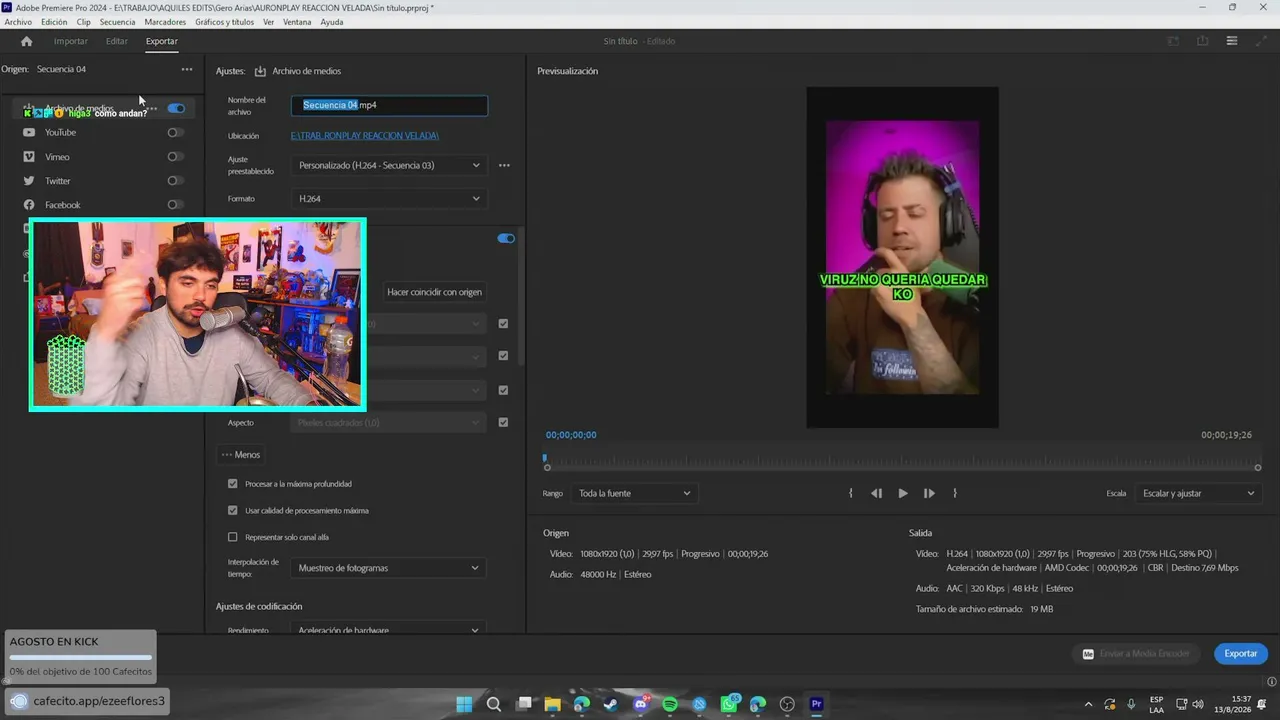Toggle the Aspecto match-source checkbox
This screenshot has height=720, width=1280.
click(x=503, y=422)
